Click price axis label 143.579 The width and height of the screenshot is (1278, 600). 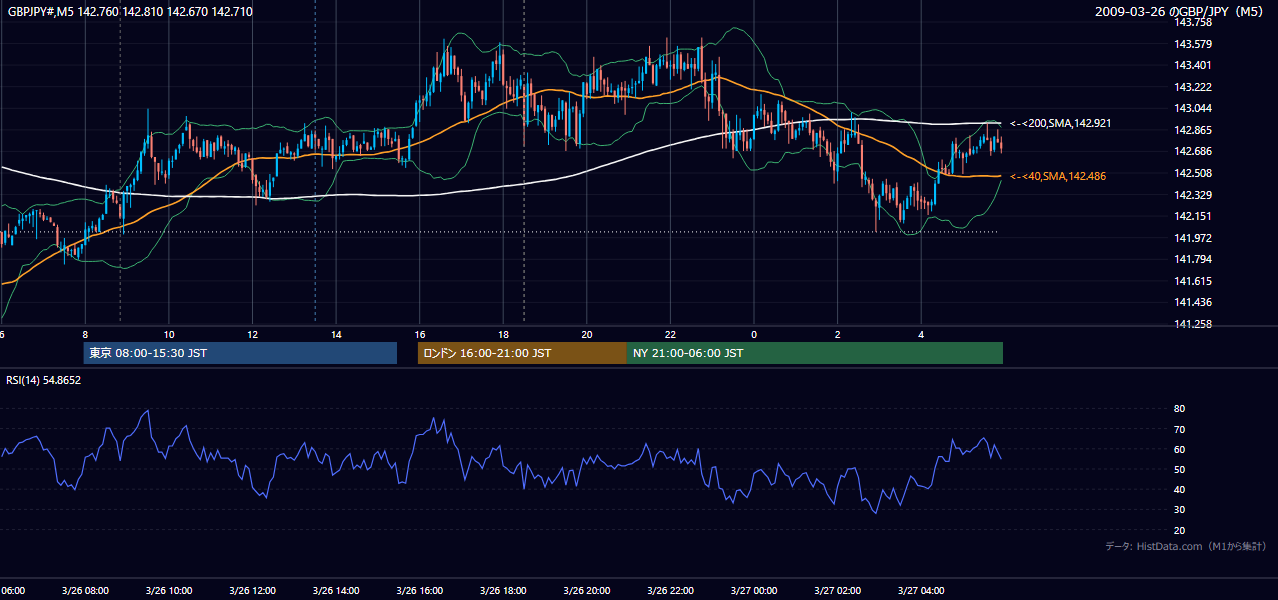(x=1192, y=44)
